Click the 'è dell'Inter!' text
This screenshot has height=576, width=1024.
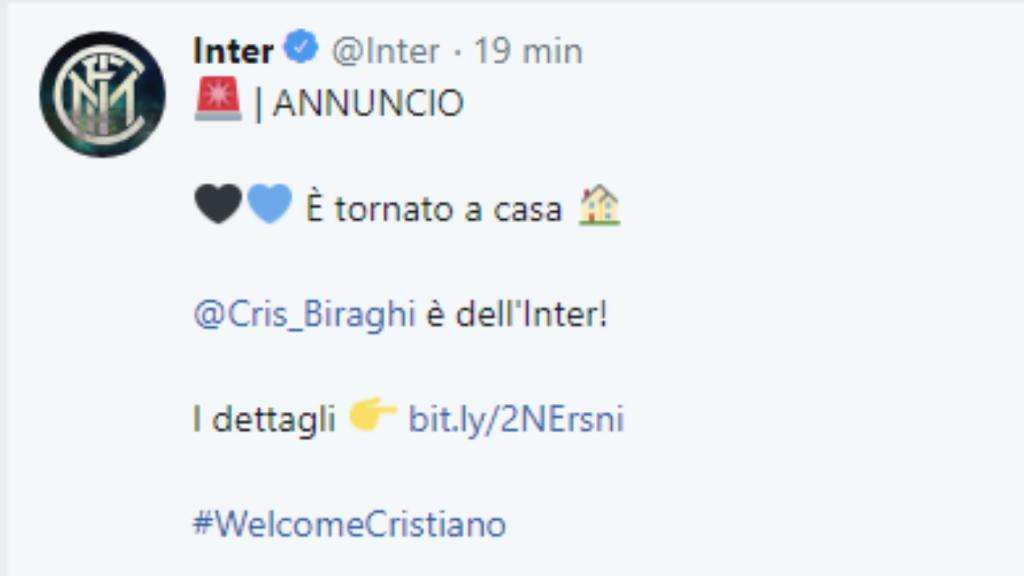[x=517, y=314]
